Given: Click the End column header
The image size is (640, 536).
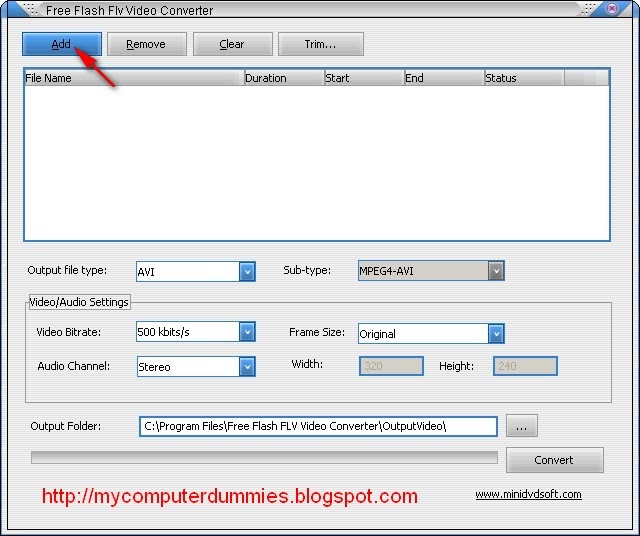Looking at the screenshot, I should [444, 78].
